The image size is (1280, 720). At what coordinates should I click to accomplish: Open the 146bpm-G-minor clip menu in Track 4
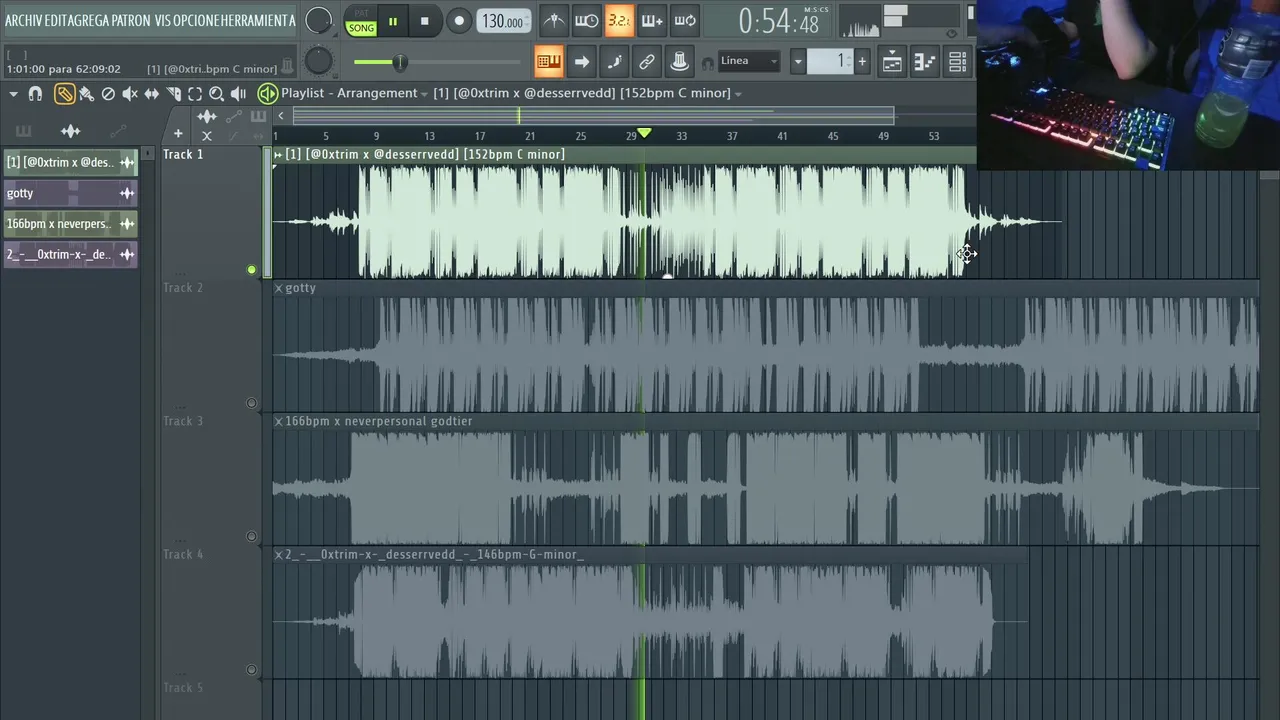point(279,555)
